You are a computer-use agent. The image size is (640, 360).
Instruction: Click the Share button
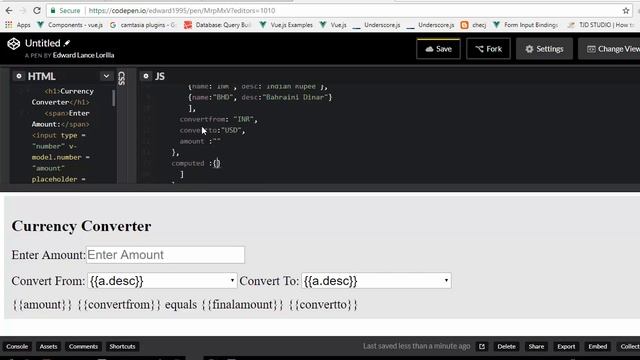536,347
